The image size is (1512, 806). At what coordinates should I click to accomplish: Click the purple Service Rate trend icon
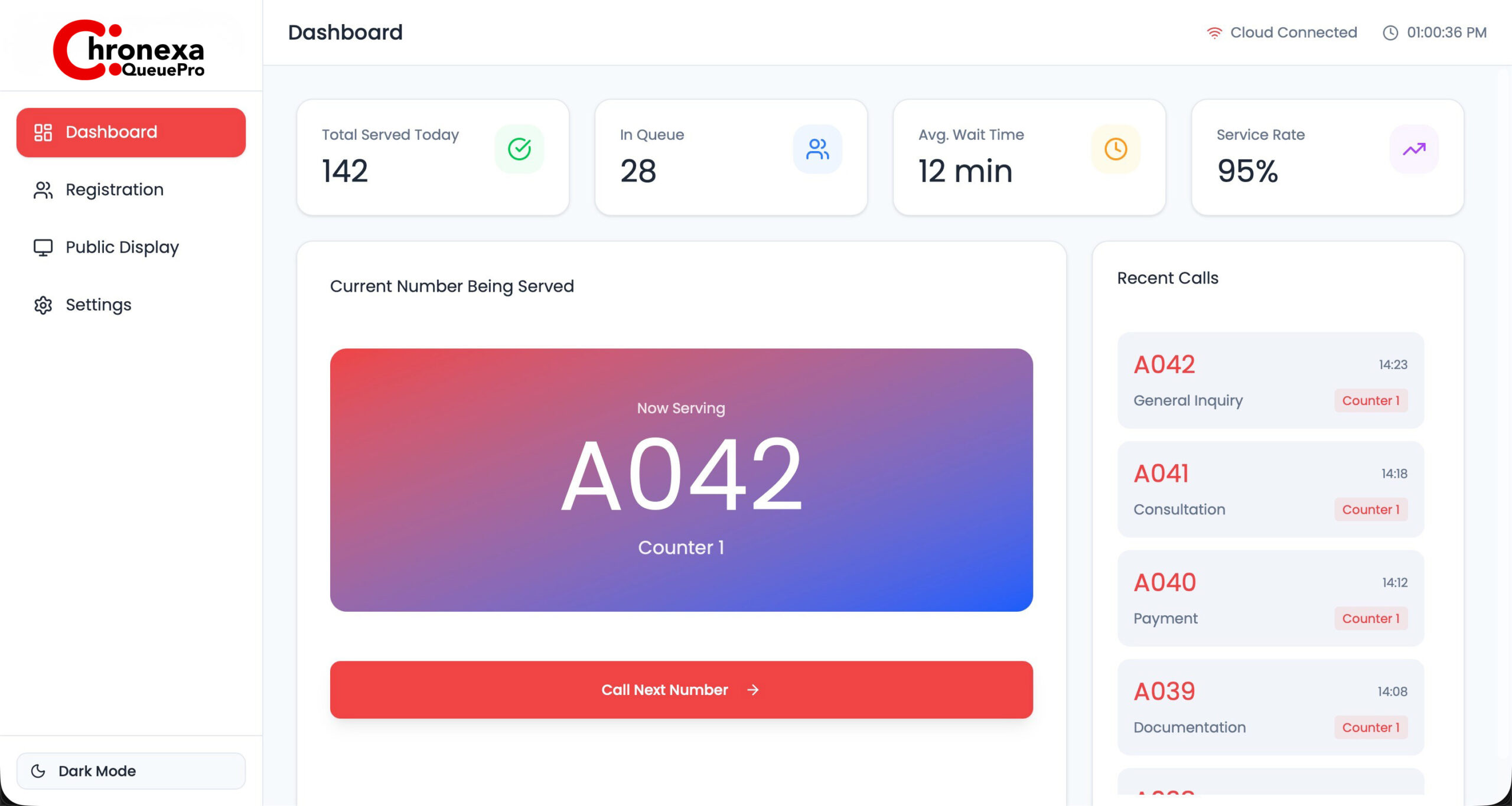[1414, 149]
